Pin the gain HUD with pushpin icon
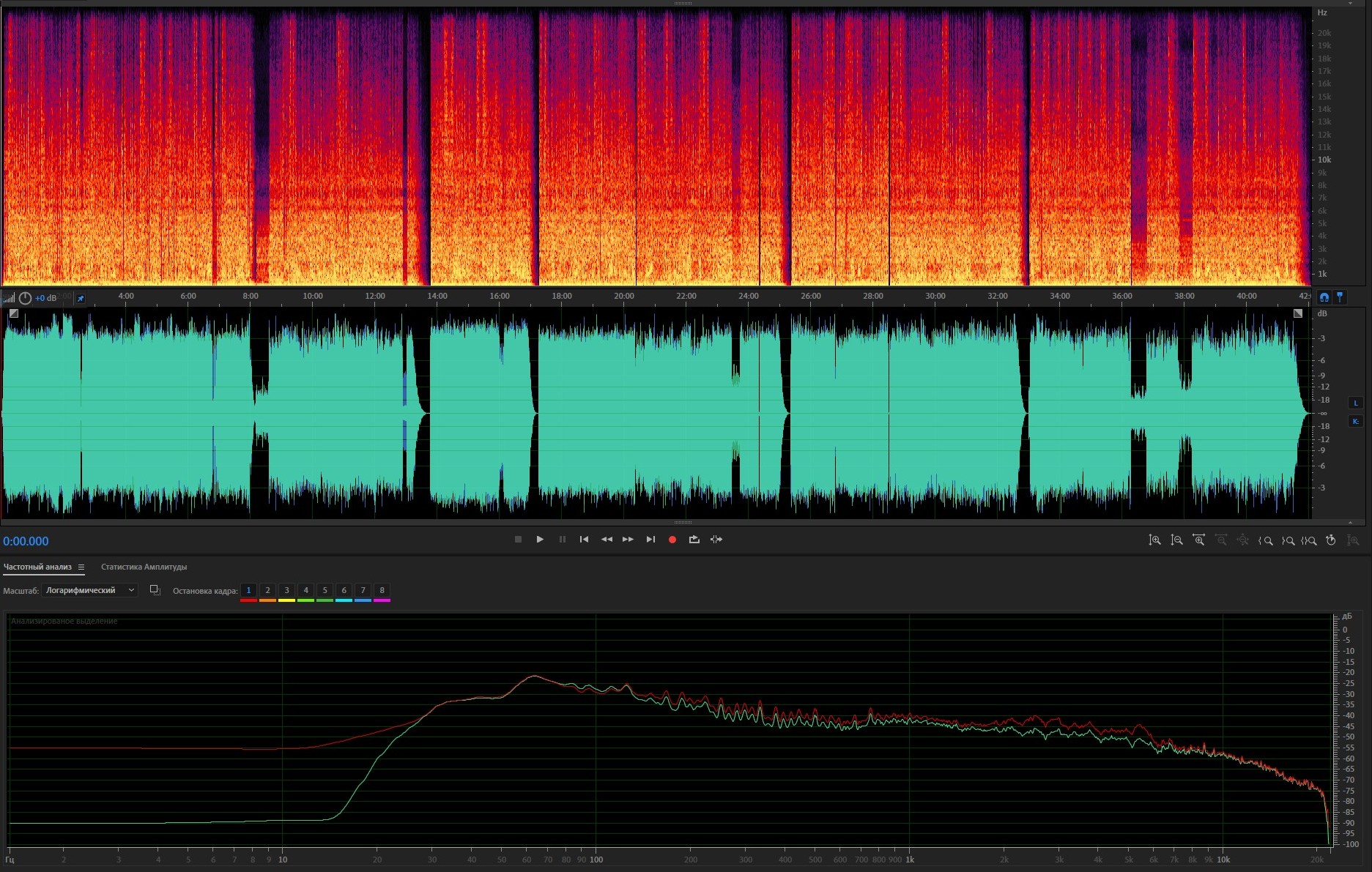The width and height of the screenshot is (1372, 872). click(x=81, y=298)
